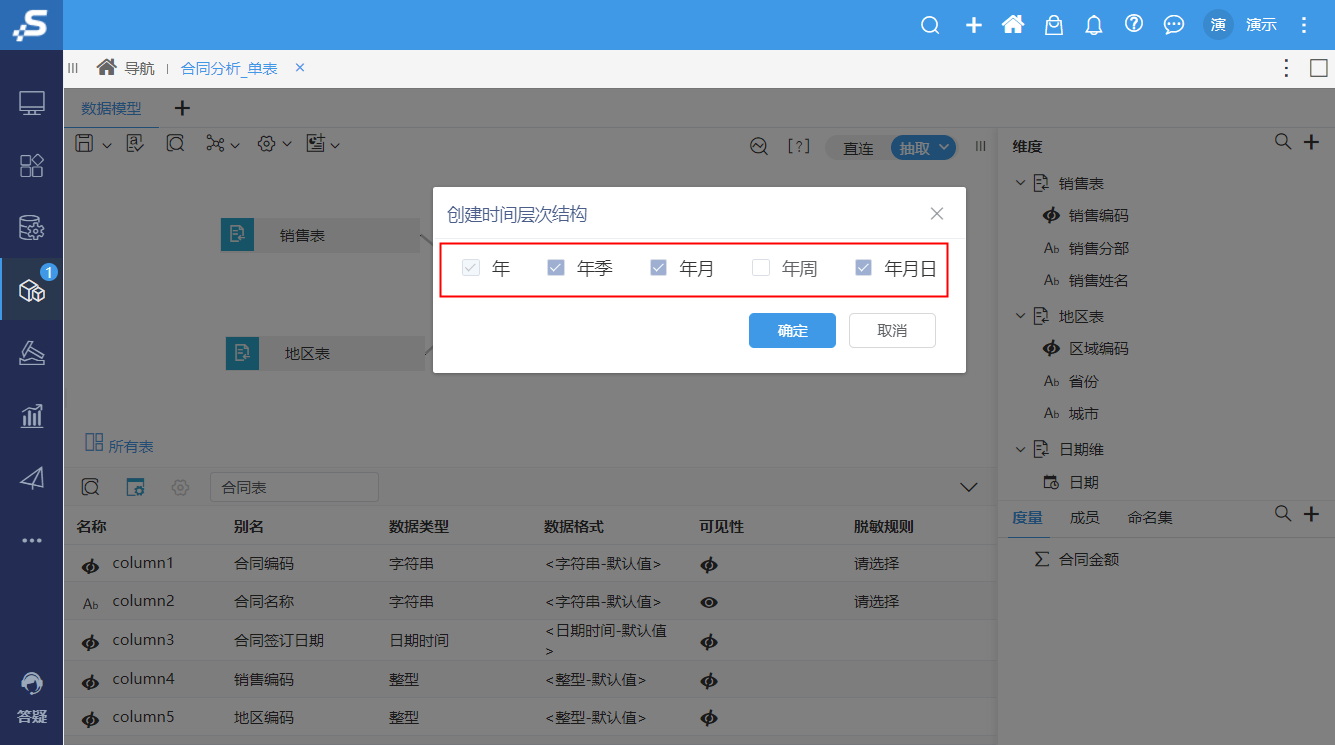Viewport: 1335px width, 745px height.
Task: Open the search icon in the 维度 panel
Action: [x=1283, y=142]
